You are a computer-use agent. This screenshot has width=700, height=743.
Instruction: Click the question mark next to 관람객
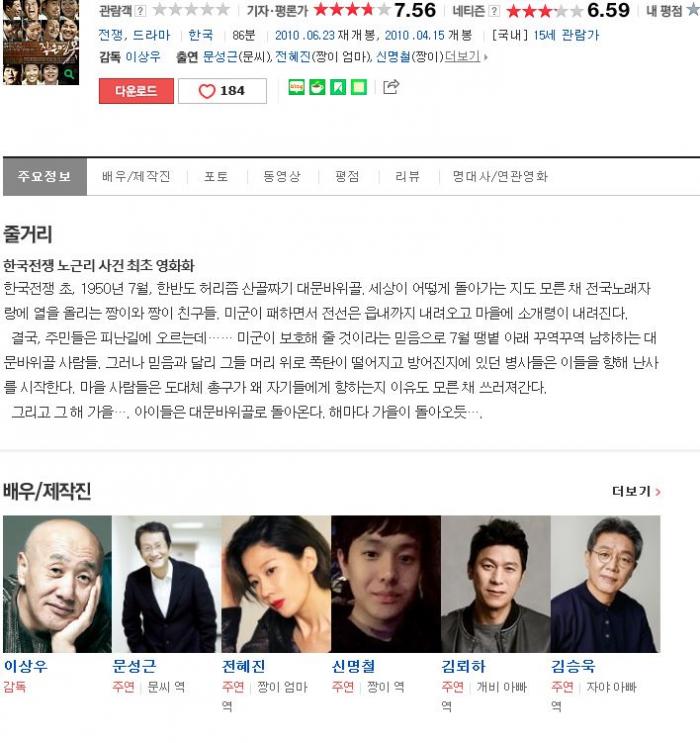coord(141,10)
